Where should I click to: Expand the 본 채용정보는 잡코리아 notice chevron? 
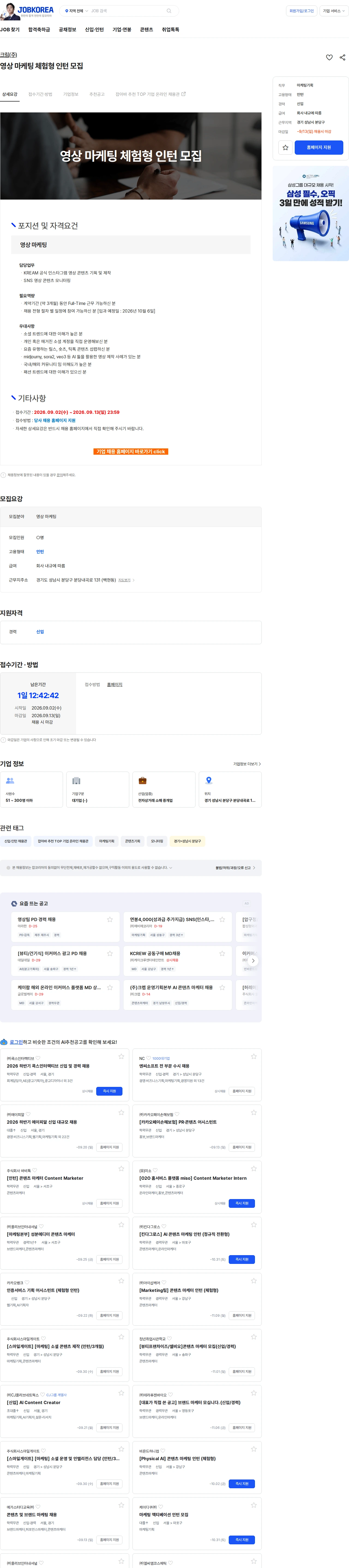[170, 867]
